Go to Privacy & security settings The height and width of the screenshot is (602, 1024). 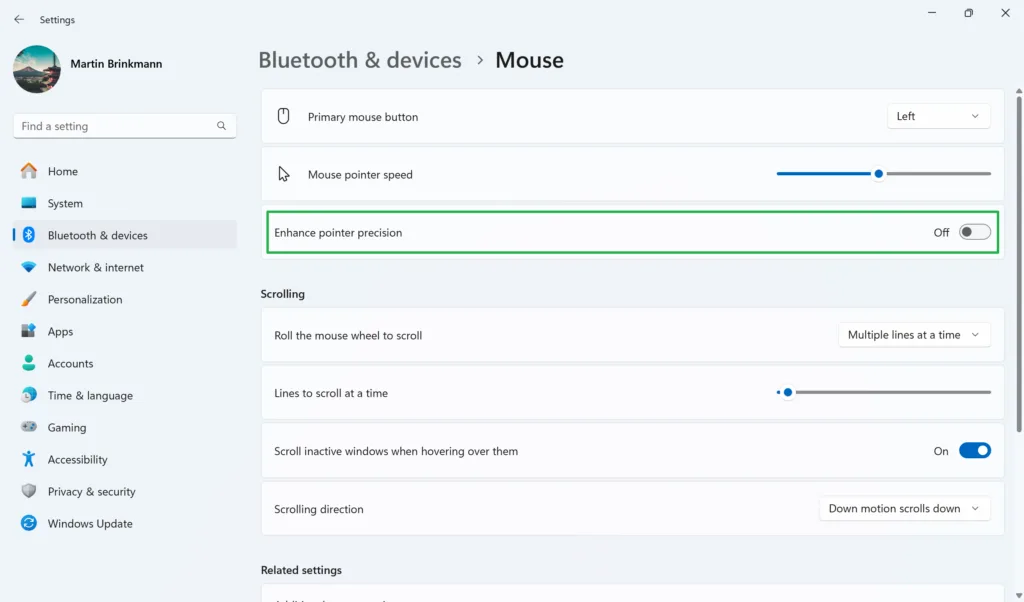(x=91, y=491)
